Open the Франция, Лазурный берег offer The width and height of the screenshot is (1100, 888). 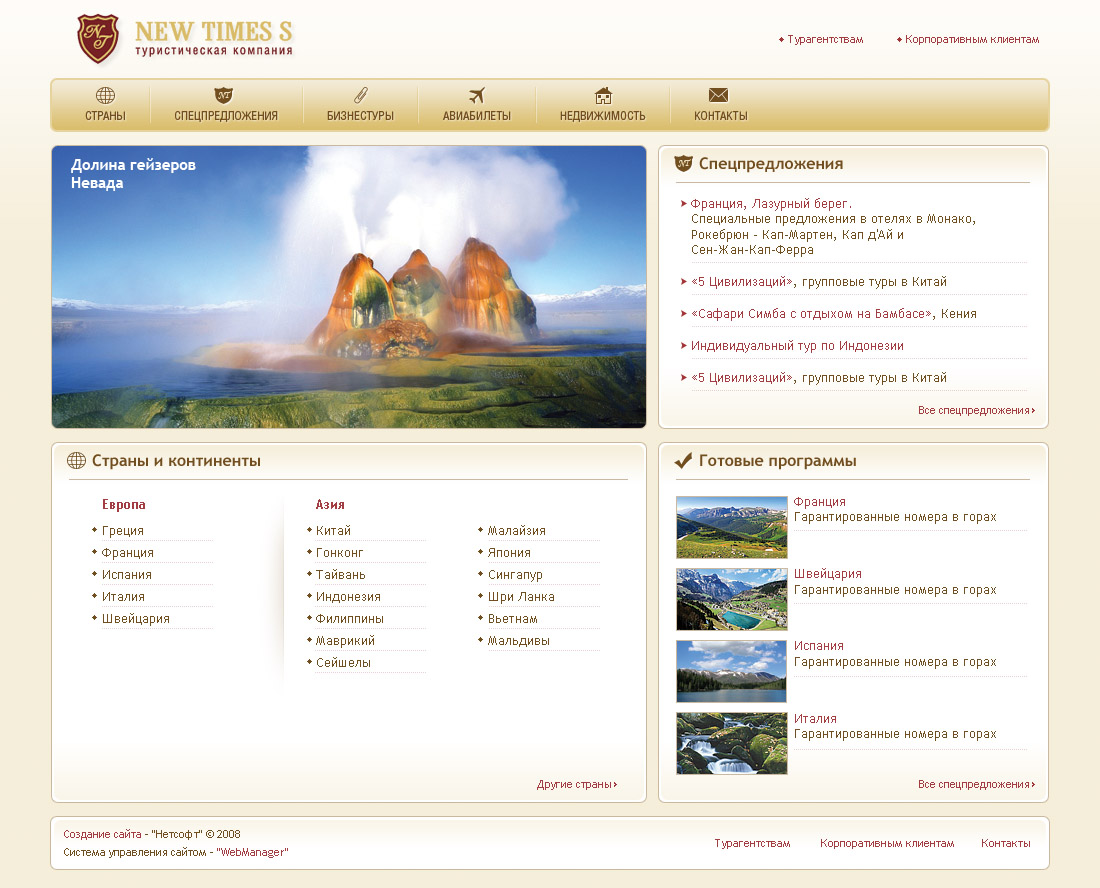771,203
